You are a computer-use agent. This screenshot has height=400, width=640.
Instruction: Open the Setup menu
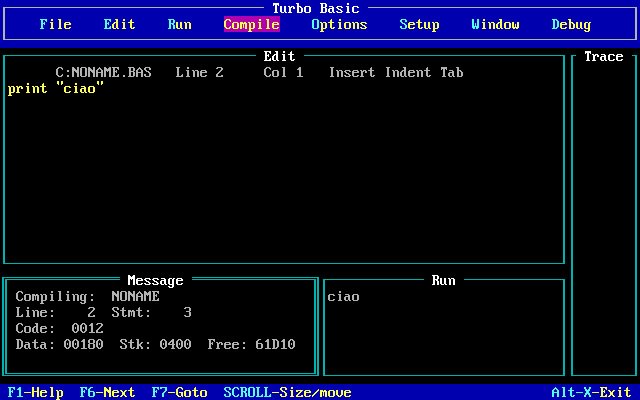[x=419, y=24]
